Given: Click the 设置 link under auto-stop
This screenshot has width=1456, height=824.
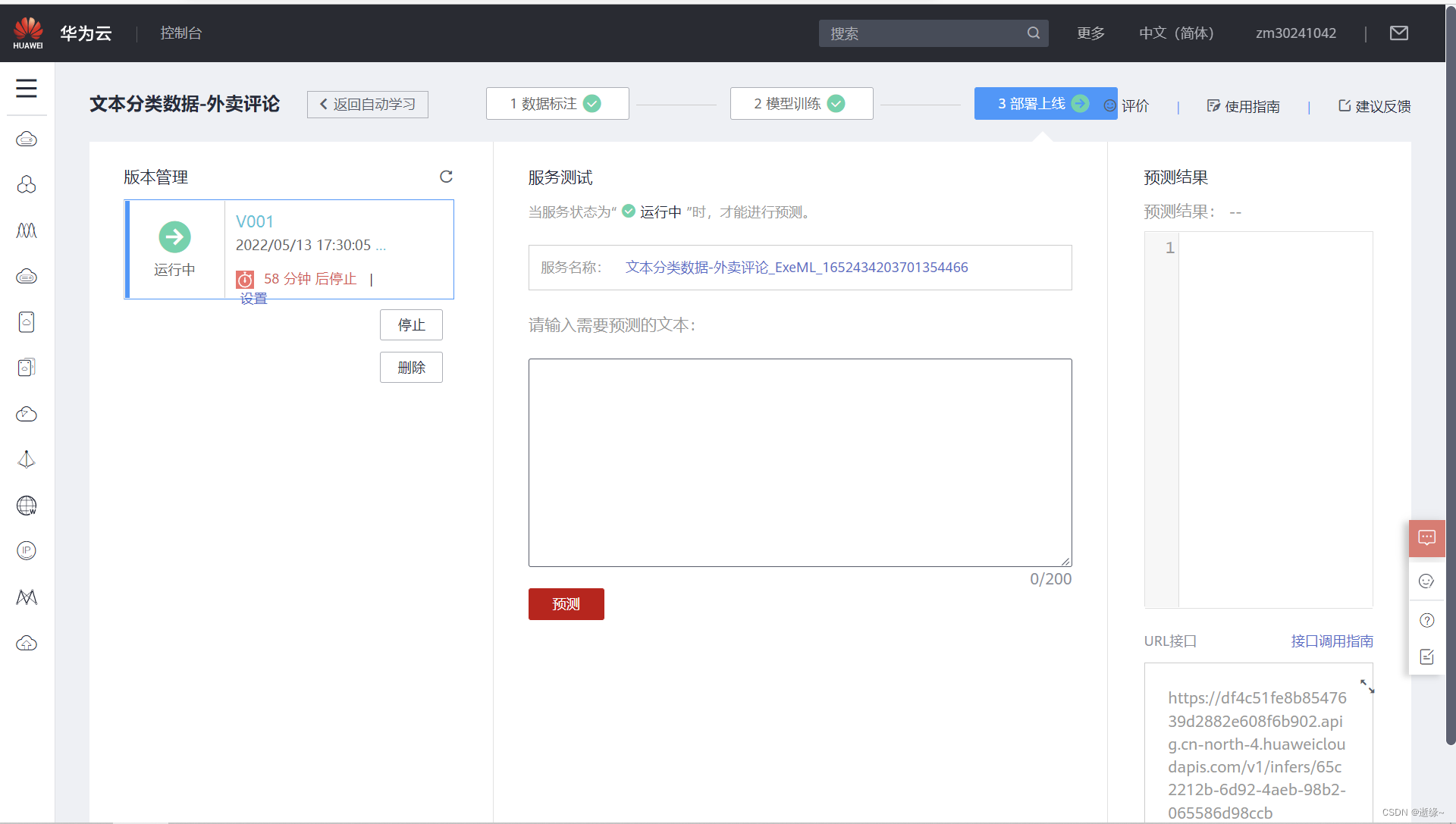Looking at the screenshot, I should (254, 299).
